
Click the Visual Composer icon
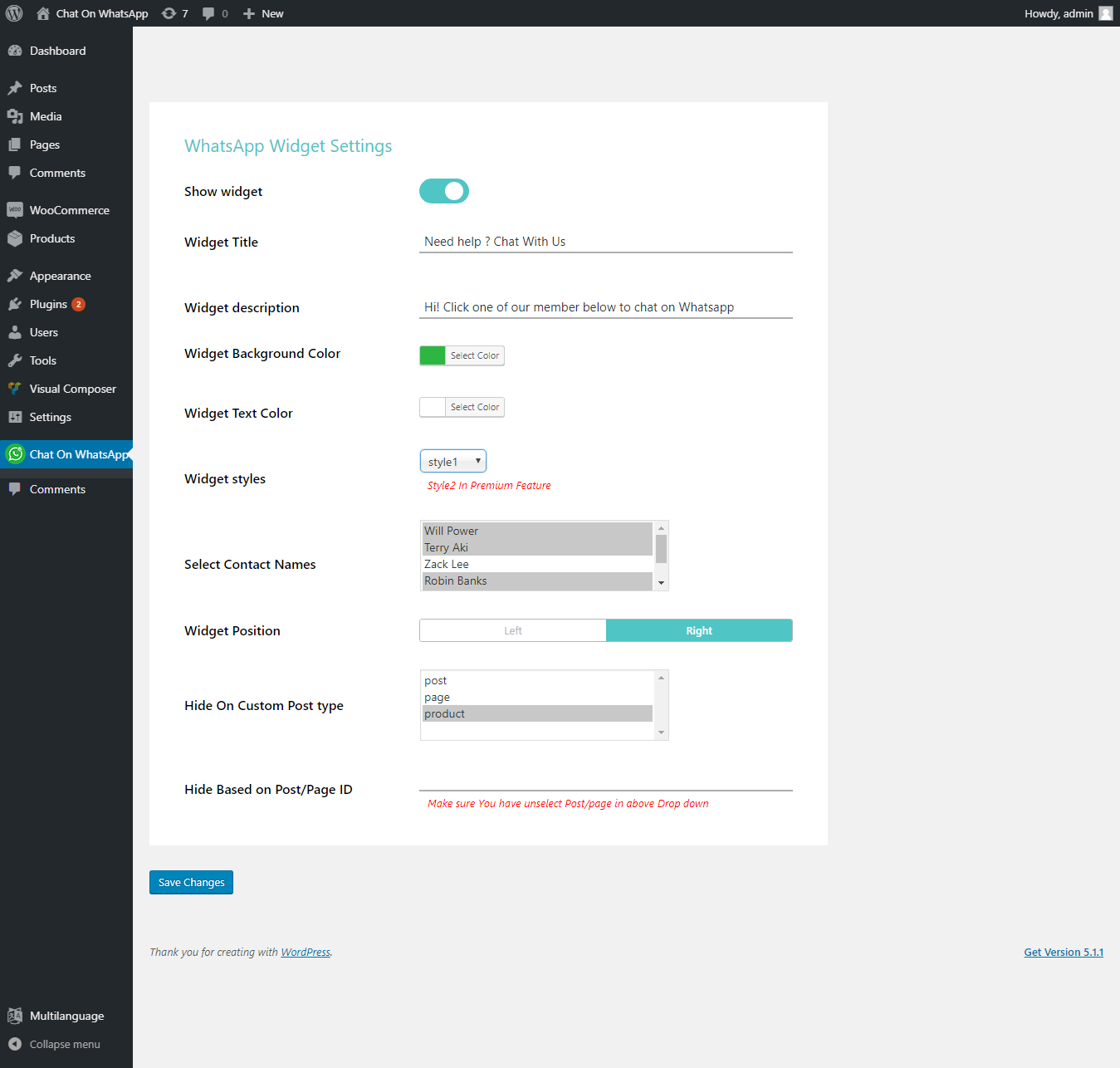pos(15,389)
